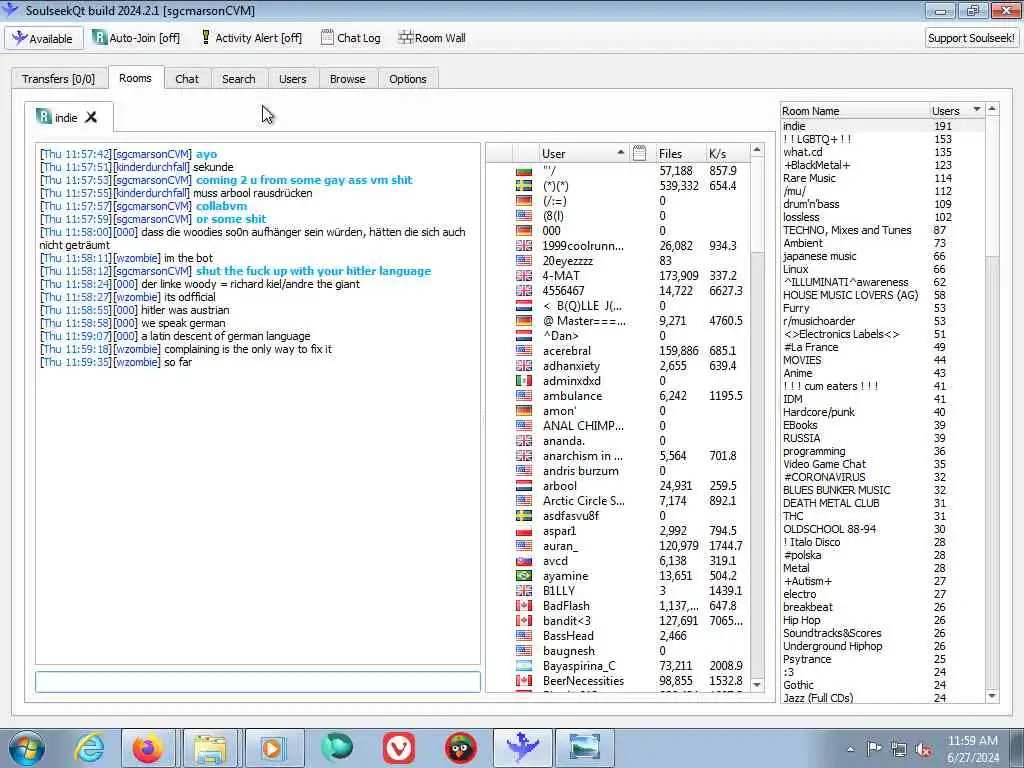The height and width of the screenshot is (768, 1024).
Task: Sort user list by K/s column
Action: tap(727, 153)
